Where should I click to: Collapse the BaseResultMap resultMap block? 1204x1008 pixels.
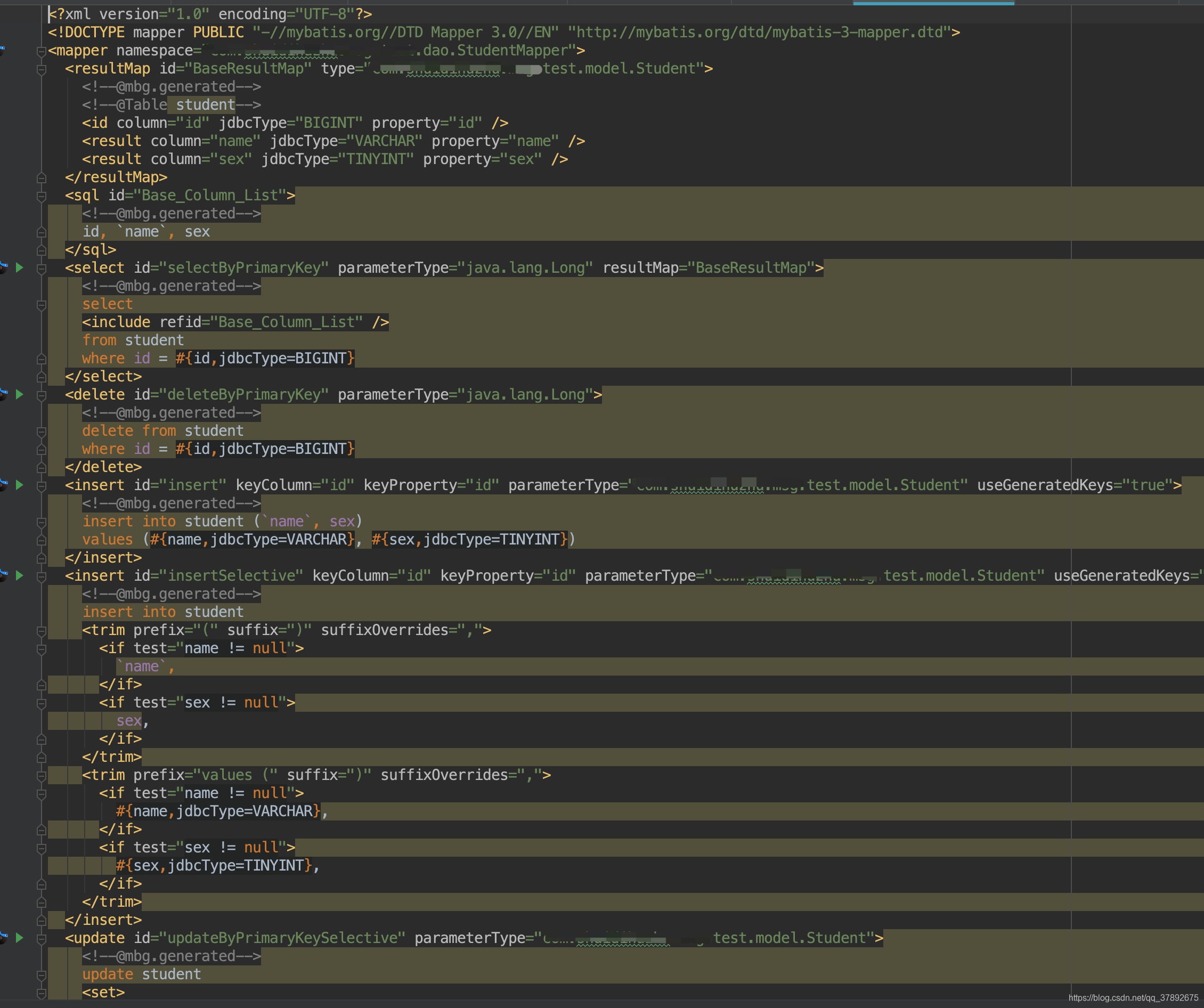click(41, 70)
